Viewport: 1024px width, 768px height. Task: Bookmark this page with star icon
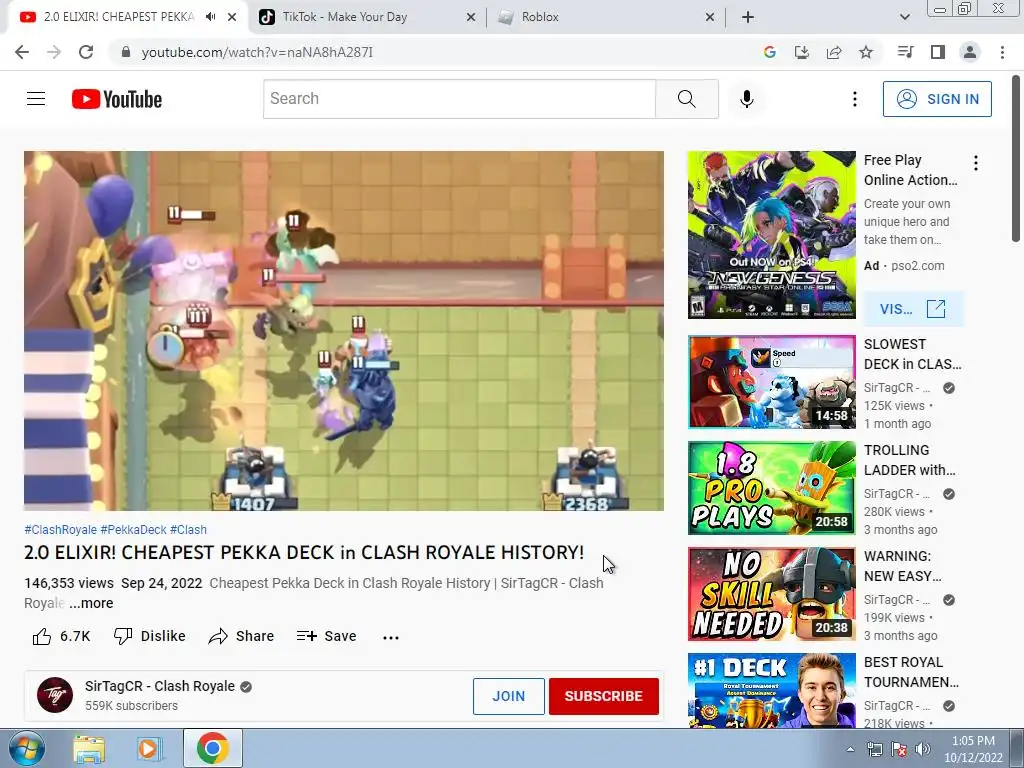click(x=866, y=52)
